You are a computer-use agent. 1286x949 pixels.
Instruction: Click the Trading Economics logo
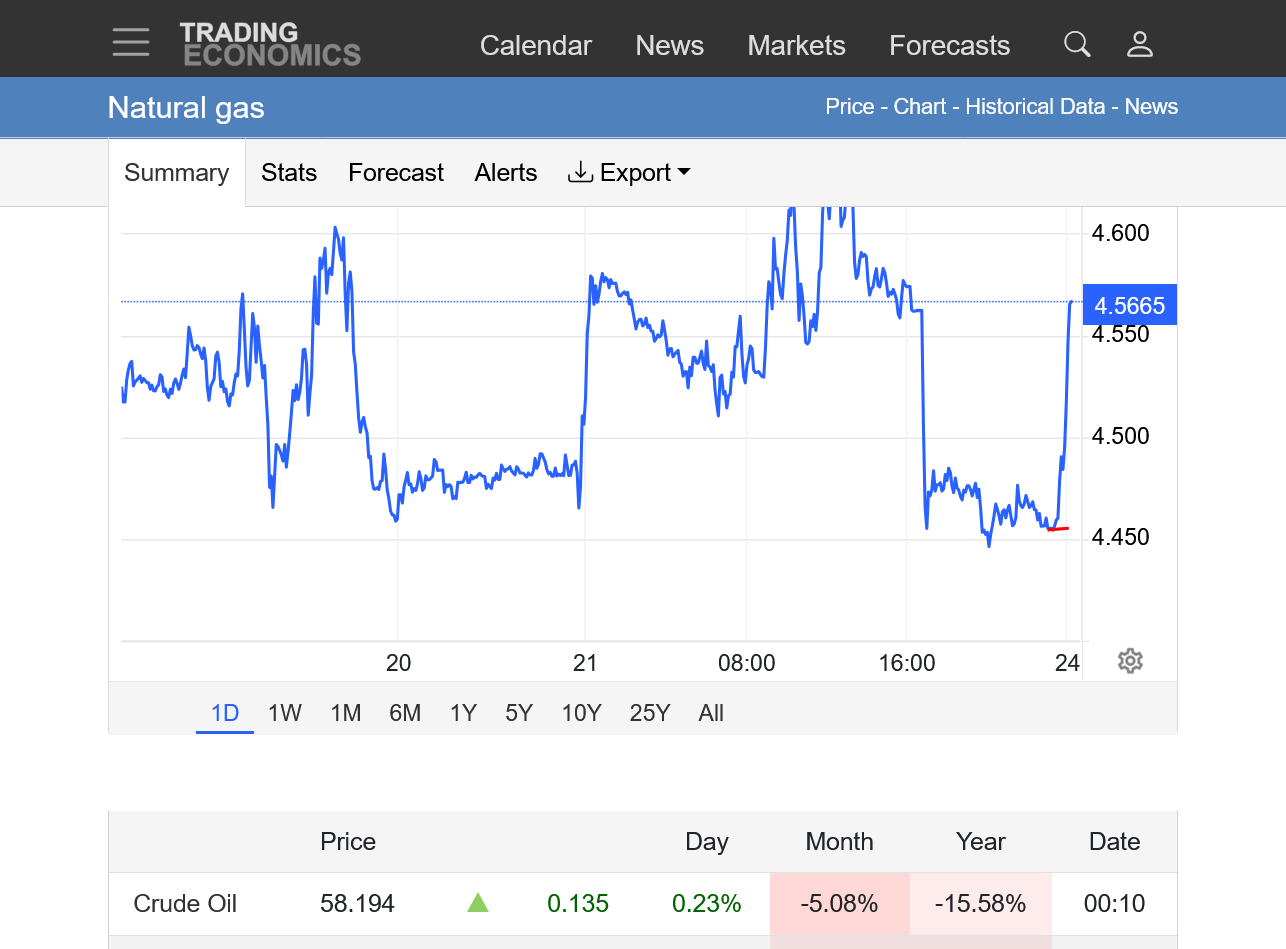click(269, 44)
